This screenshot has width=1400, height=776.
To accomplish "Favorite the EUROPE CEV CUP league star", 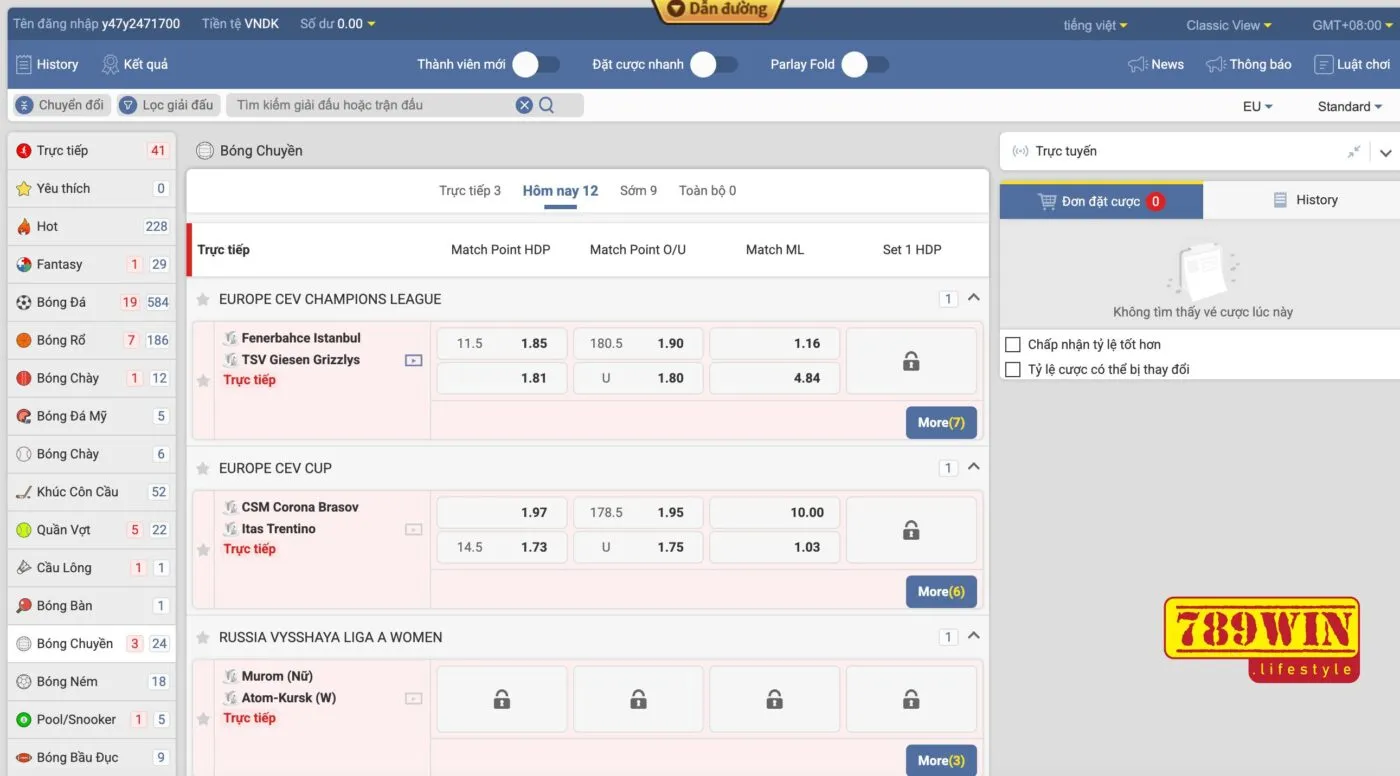I will [x=203, y=468].
